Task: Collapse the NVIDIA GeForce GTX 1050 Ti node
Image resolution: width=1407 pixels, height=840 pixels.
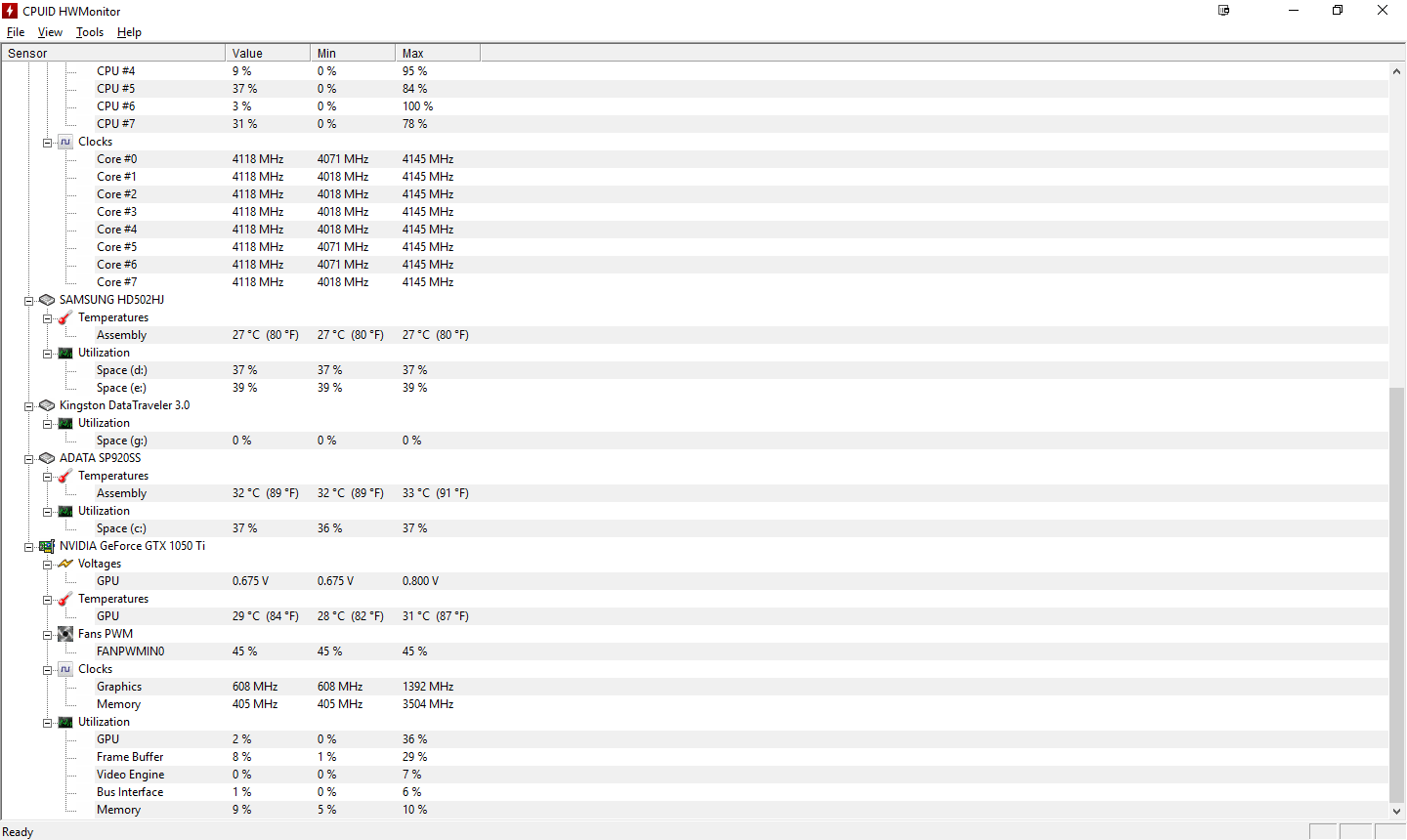Action: (x=29, y=547)
